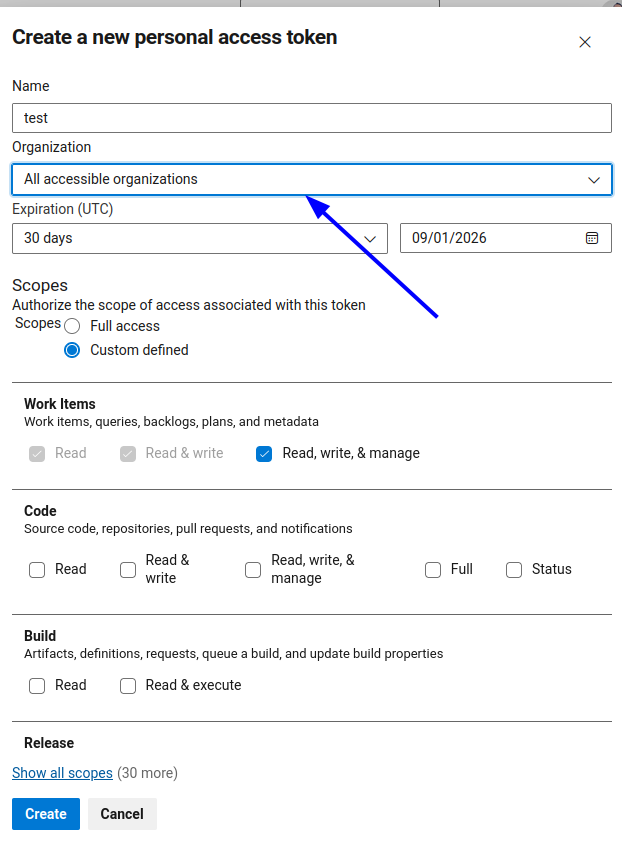The width and height of the screenshot is (622, 841).
Task: Open the calendar date picker icon
Action: click(592, 238)
